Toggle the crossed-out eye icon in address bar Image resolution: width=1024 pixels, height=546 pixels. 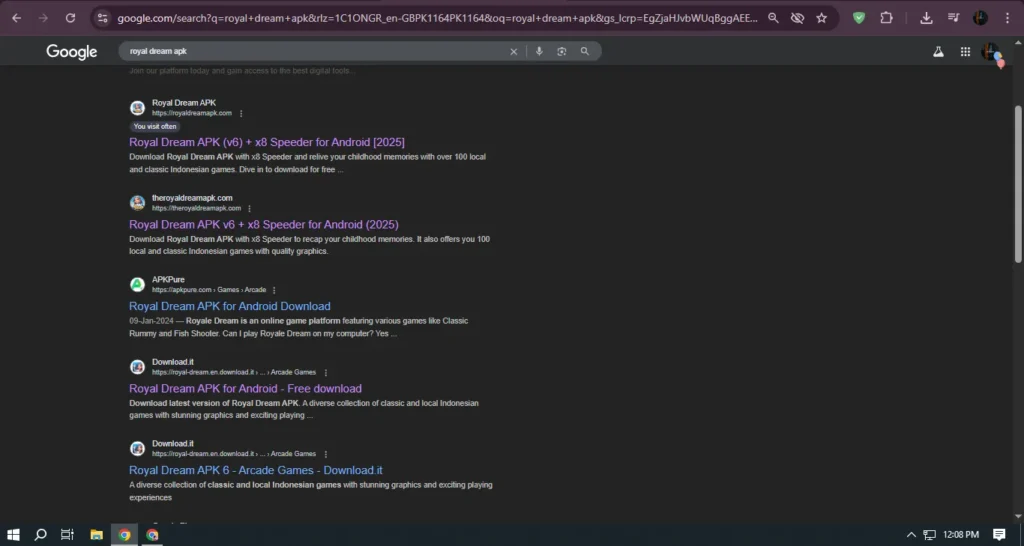pyautogui.click(x=797, y=18)
